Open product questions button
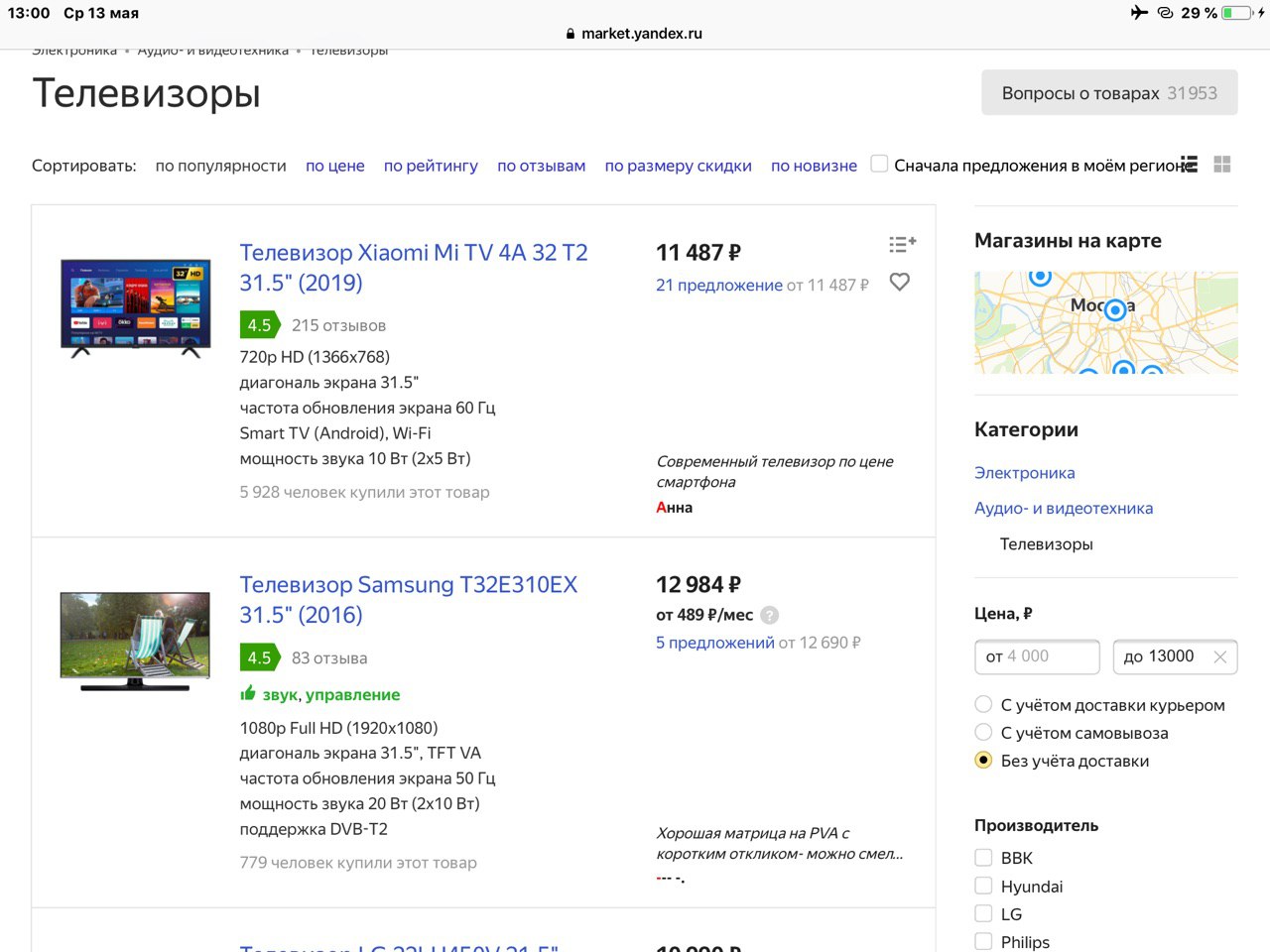This screenshot has height=952, width=1270. (x=1109, y=92)
